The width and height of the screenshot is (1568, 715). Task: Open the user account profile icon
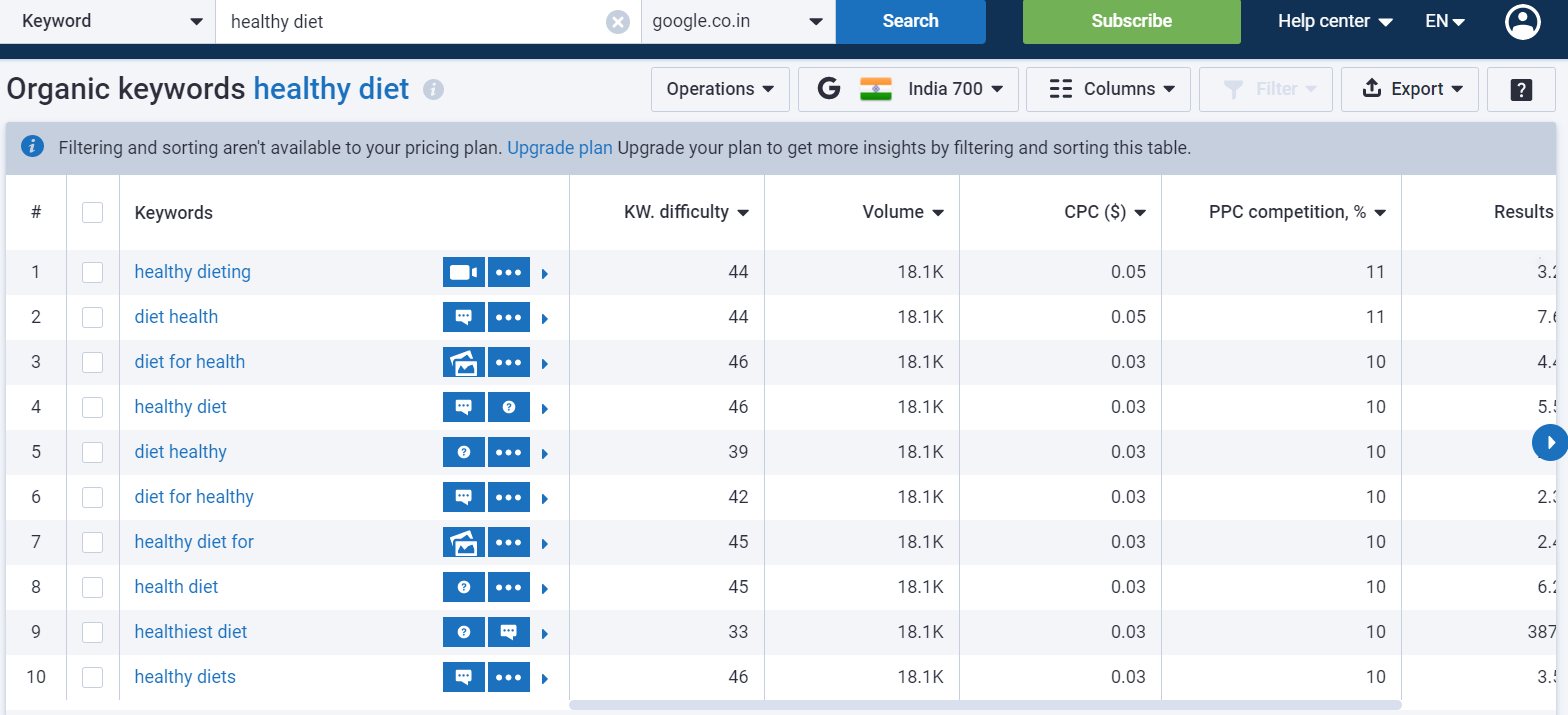(x=1522, y=22)
